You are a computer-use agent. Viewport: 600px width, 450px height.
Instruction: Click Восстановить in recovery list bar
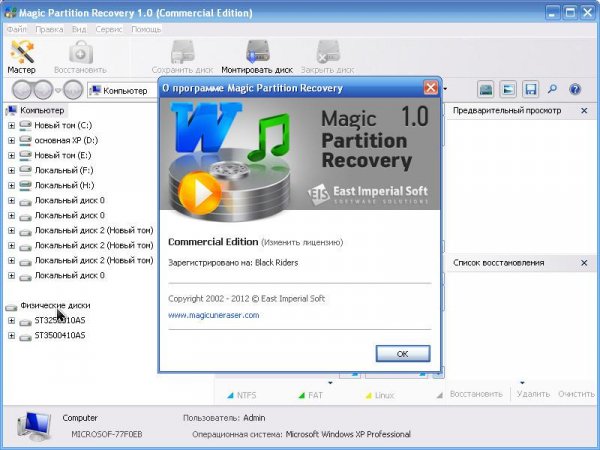(x=476, y=394)
